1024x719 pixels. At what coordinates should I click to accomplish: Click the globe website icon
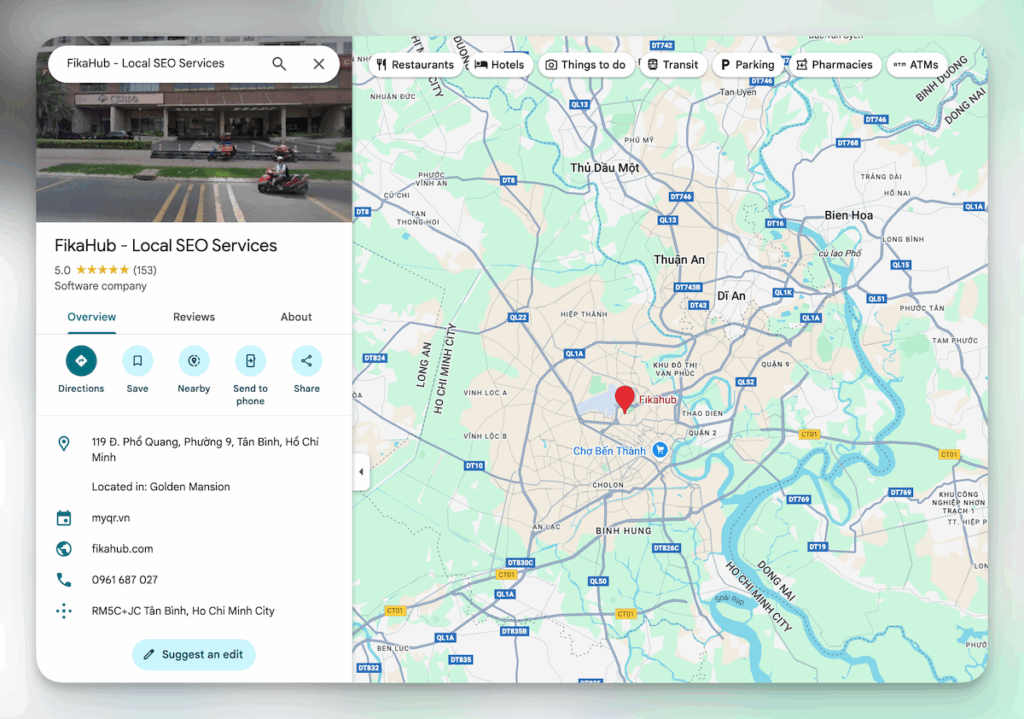[63, 549]
